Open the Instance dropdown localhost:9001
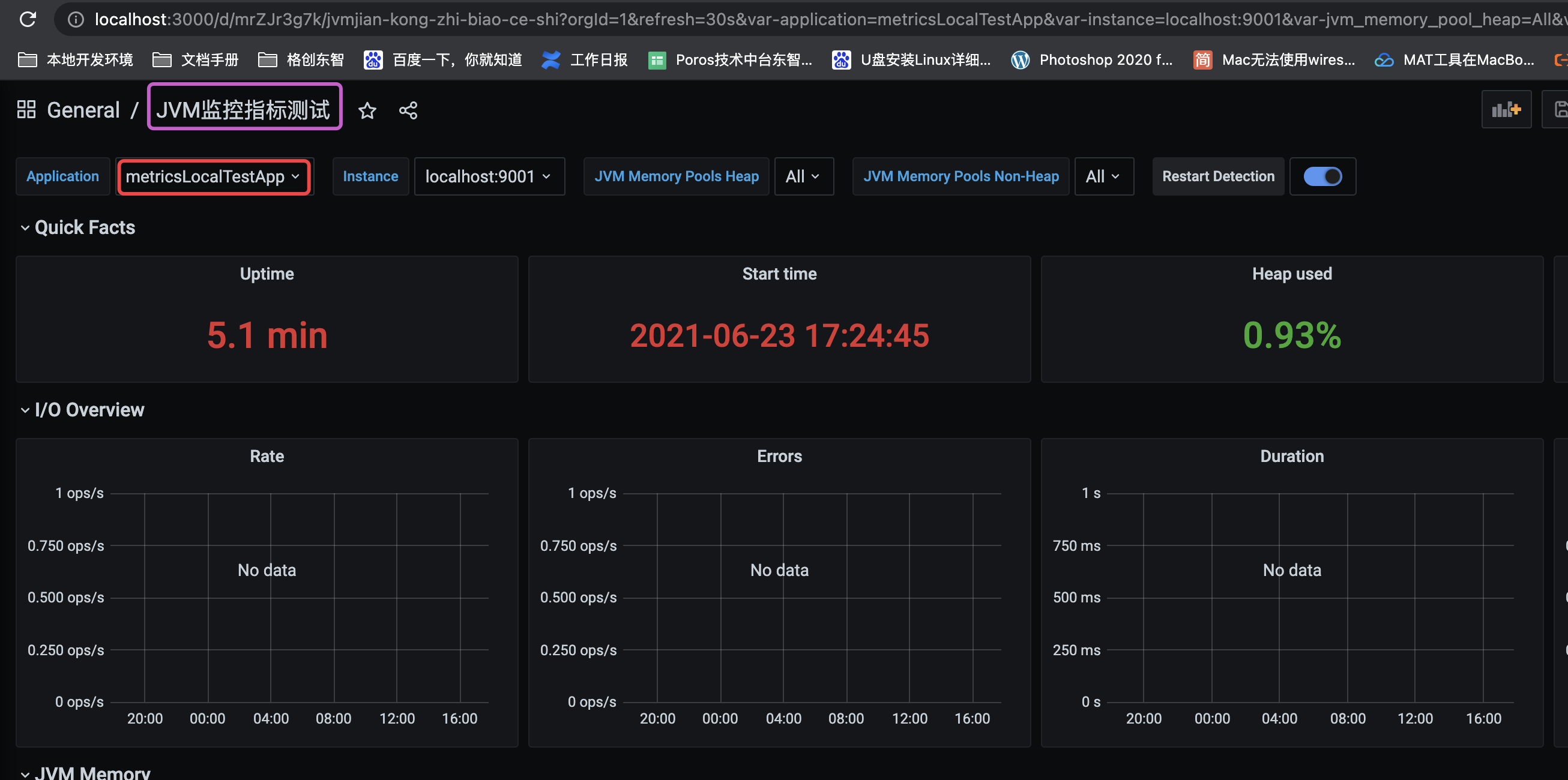 pyautogui.click(x=489, y=176)
